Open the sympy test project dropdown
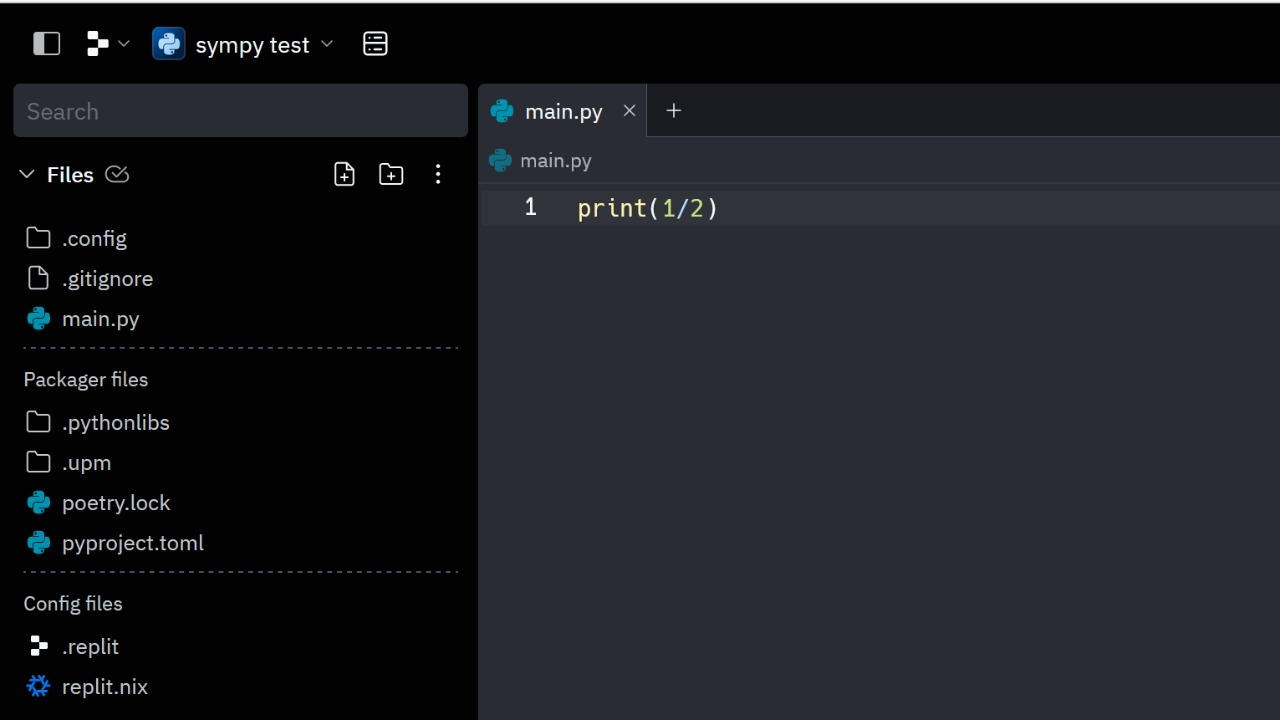 click(x=243, y=45)
